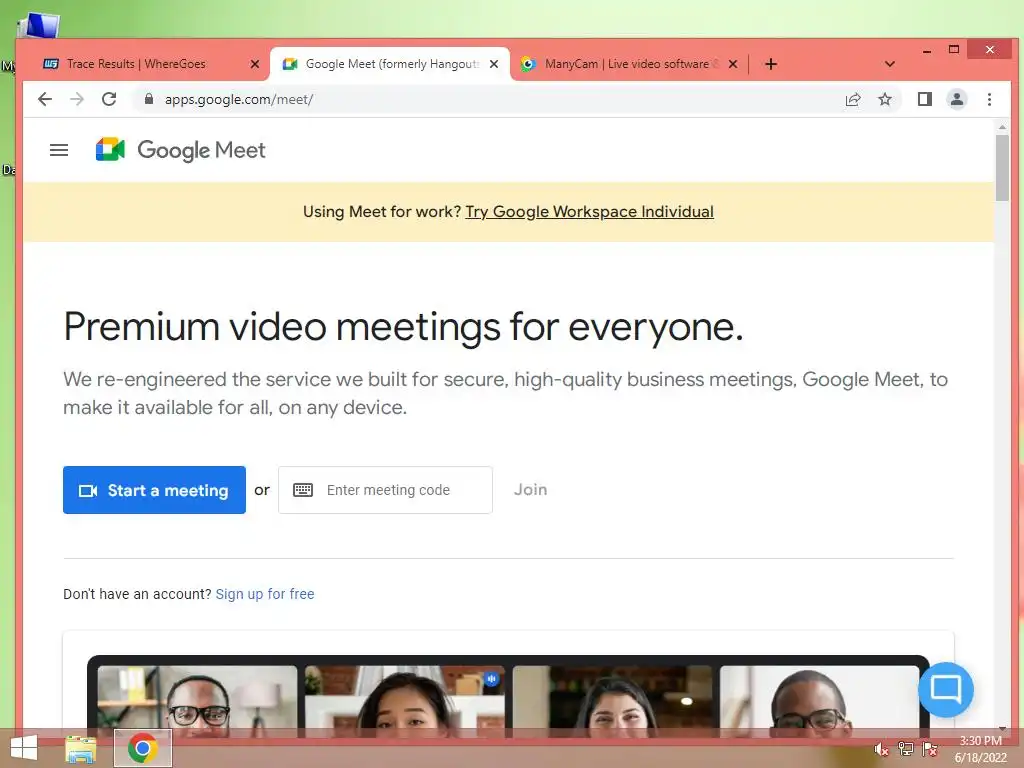Click the Google Meet logo

tap(180, 150)
